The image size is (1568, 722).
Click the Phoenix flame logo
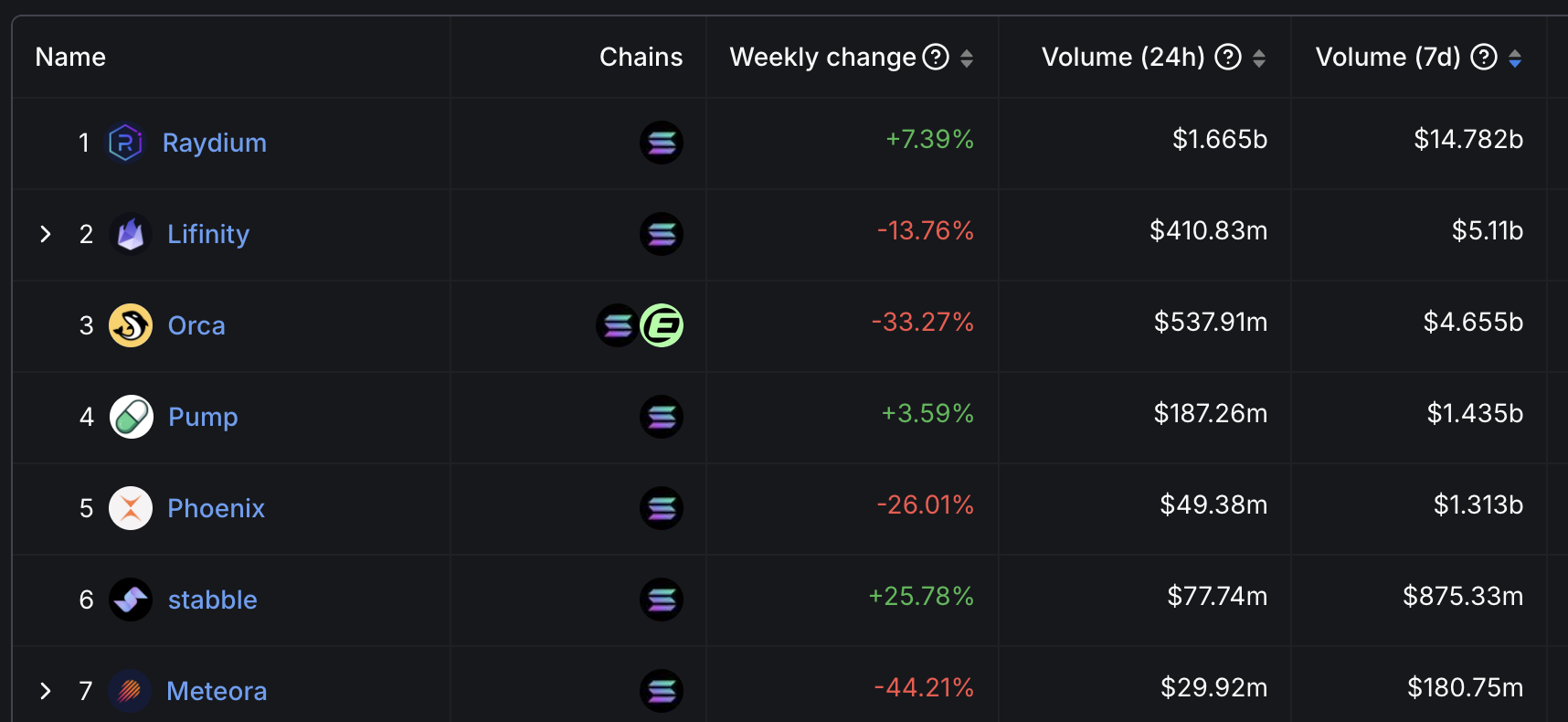tap(131, 508)
